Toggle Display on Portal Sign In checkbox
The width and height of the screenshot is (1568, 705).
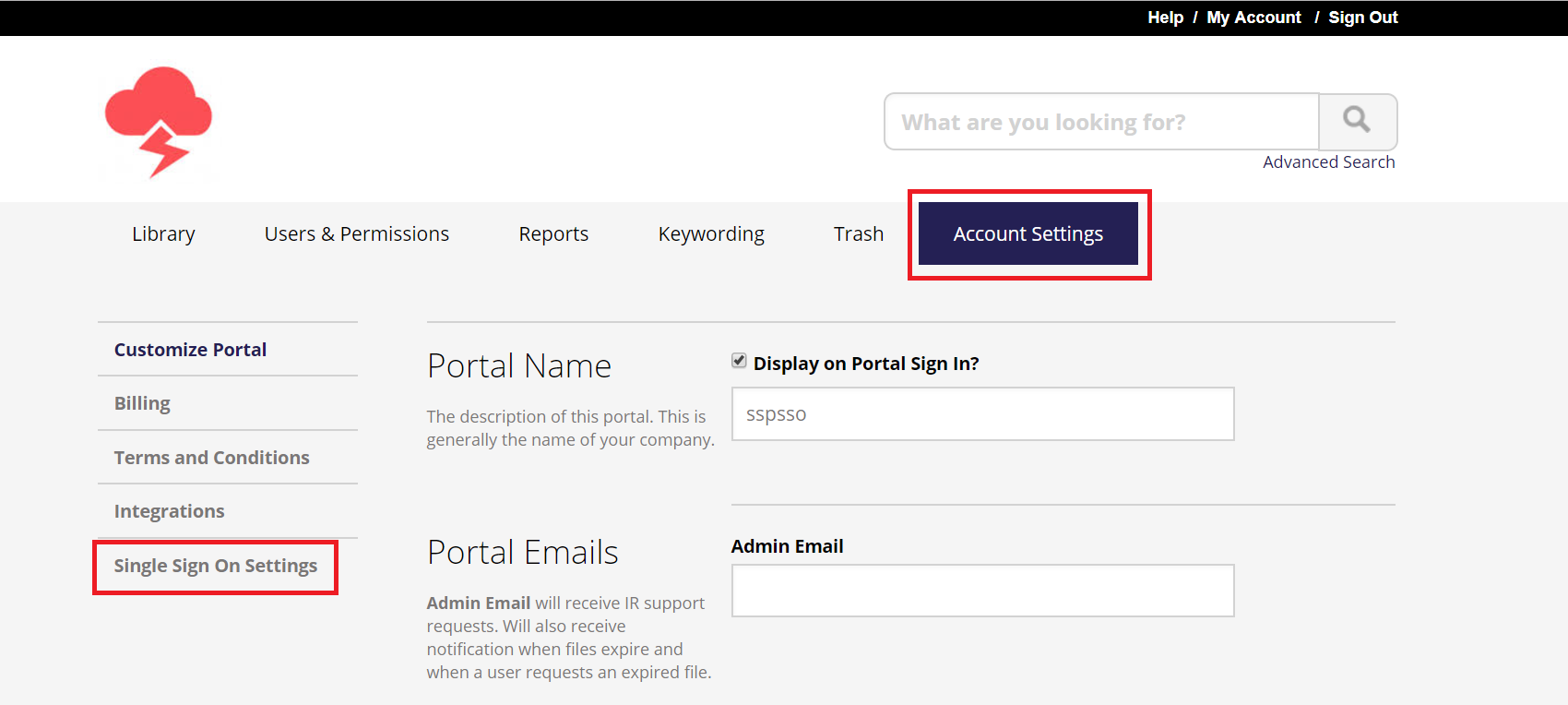(739, 361)
